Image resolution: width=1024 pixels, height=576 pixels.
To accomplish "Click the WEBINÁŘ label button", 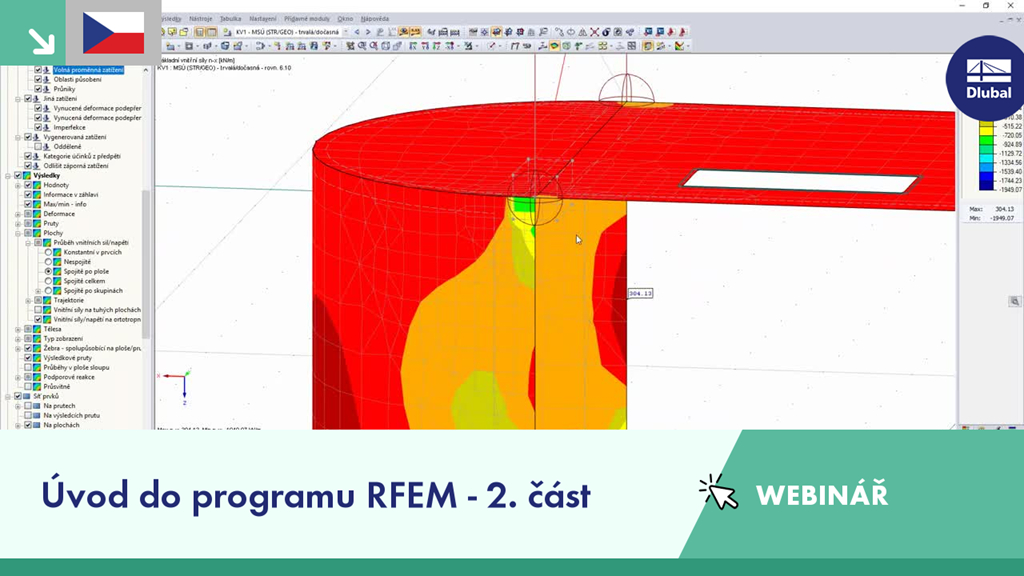I will pos(822,495).
